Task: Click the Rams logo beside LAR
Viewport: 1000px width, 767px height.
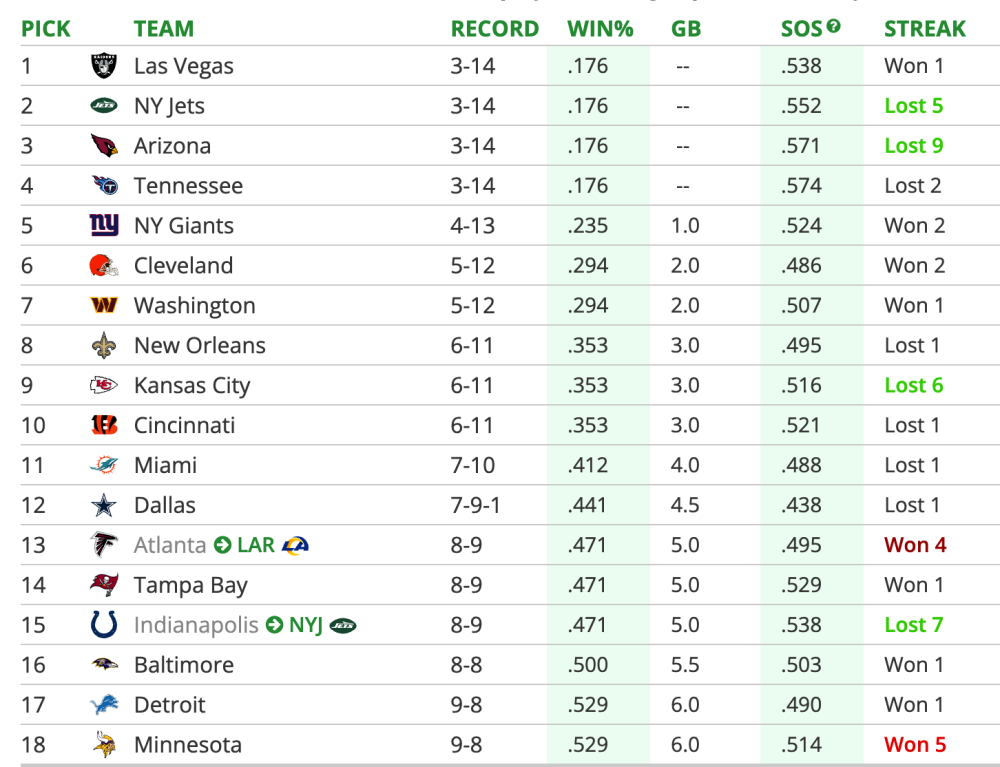Action: coord(295,546)
